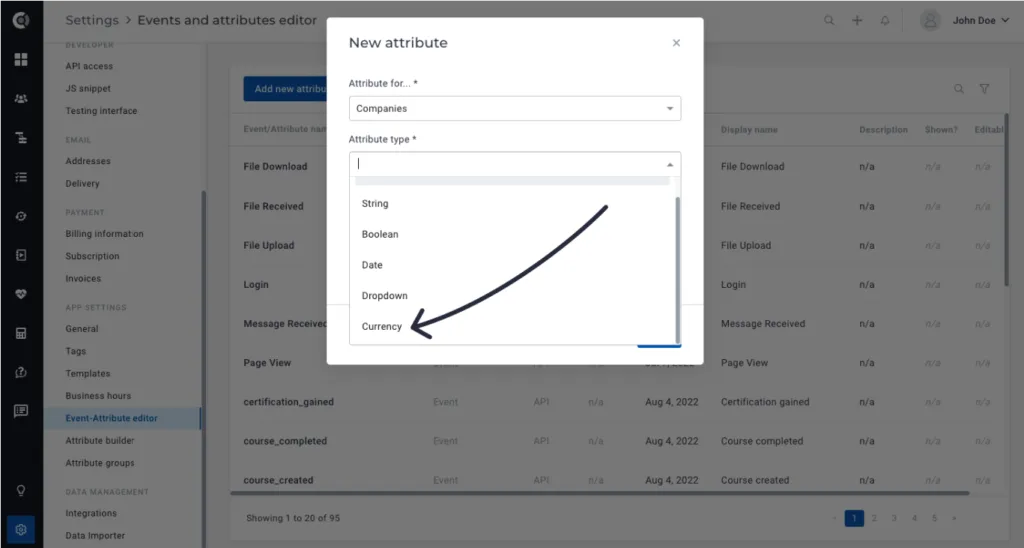This screenshot has height=548, width=1024.
Task: Click the Display name column header
Action: coord(749,130)
